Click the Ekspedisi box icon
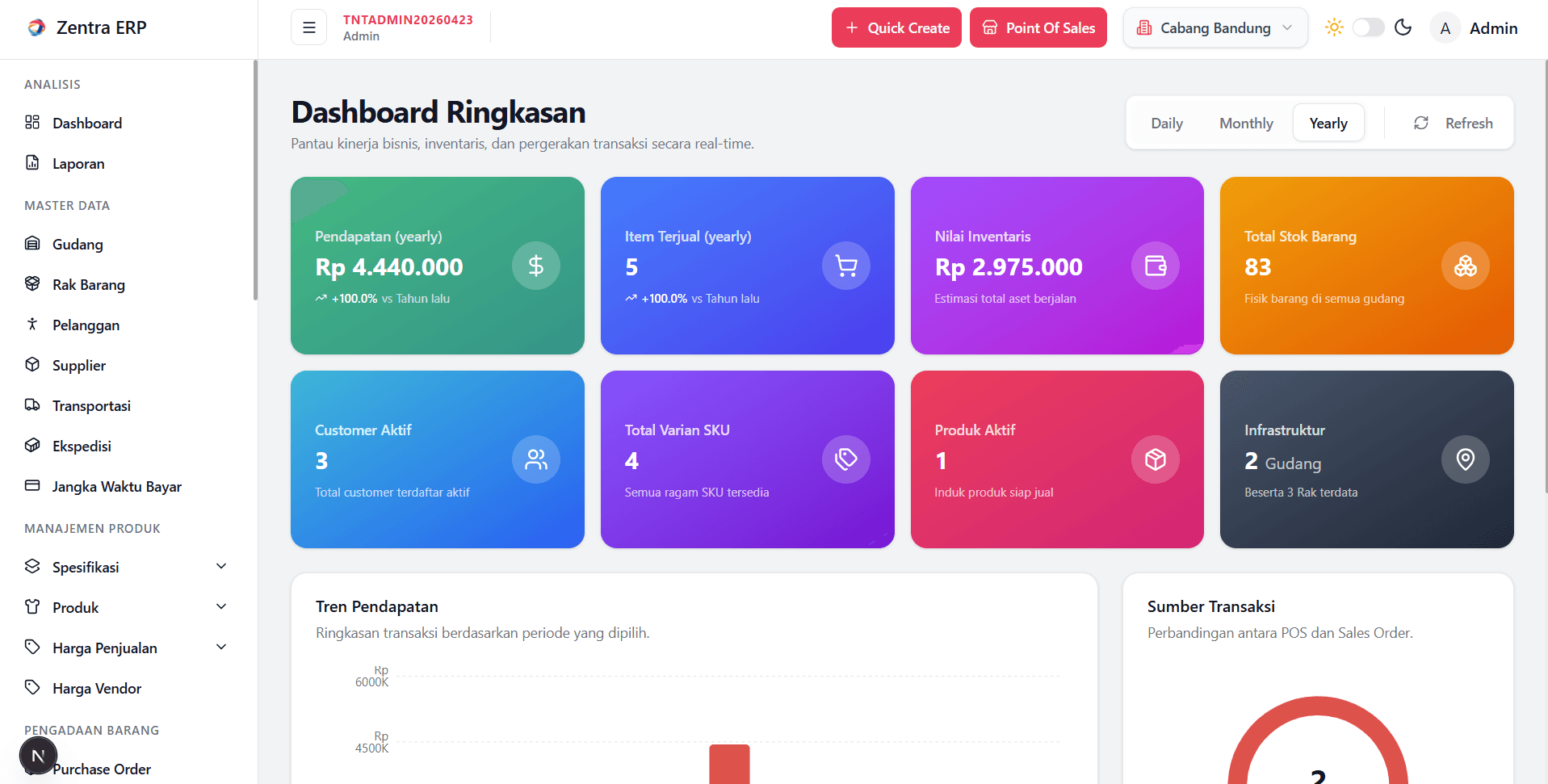 pyautogui.click(x=32, y=445)
